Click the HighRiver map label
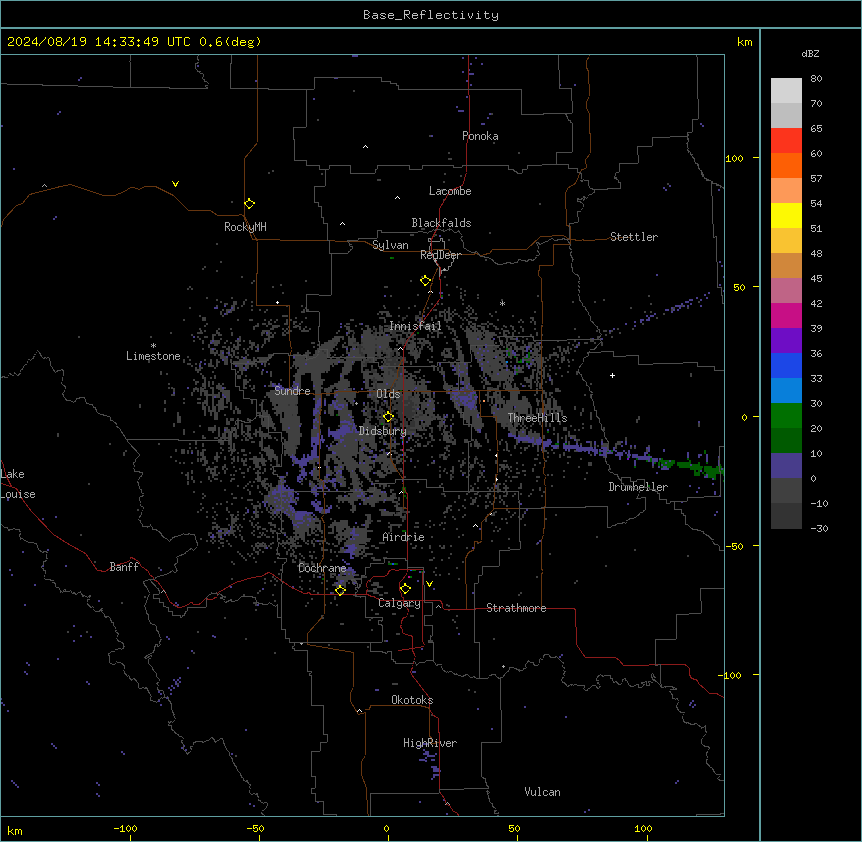This screenshot has height=842, width=862. point(430,743)
